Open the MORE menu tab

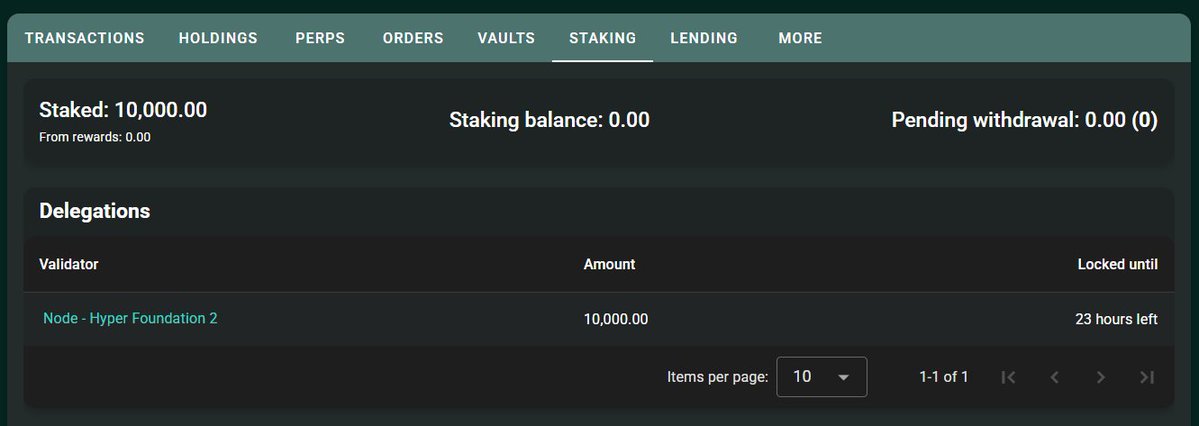(800, 38)
